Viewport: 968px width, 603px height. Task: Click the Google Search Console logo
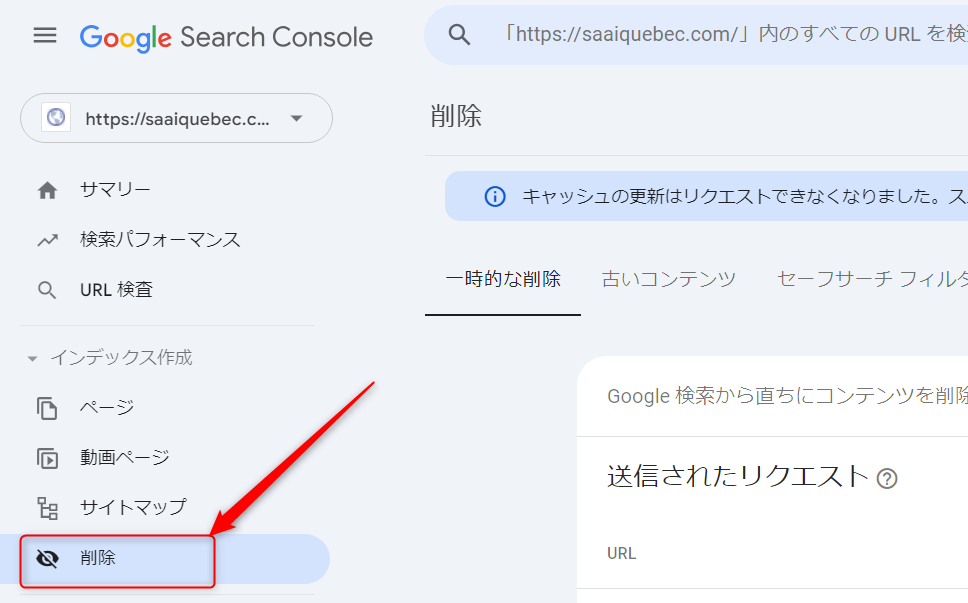click(x=226, y=37)
